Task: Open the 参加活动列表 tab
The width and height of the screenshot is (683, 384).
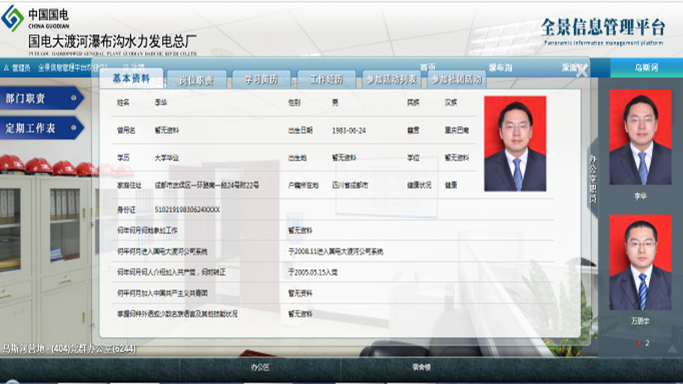Action: pos(392,80)
